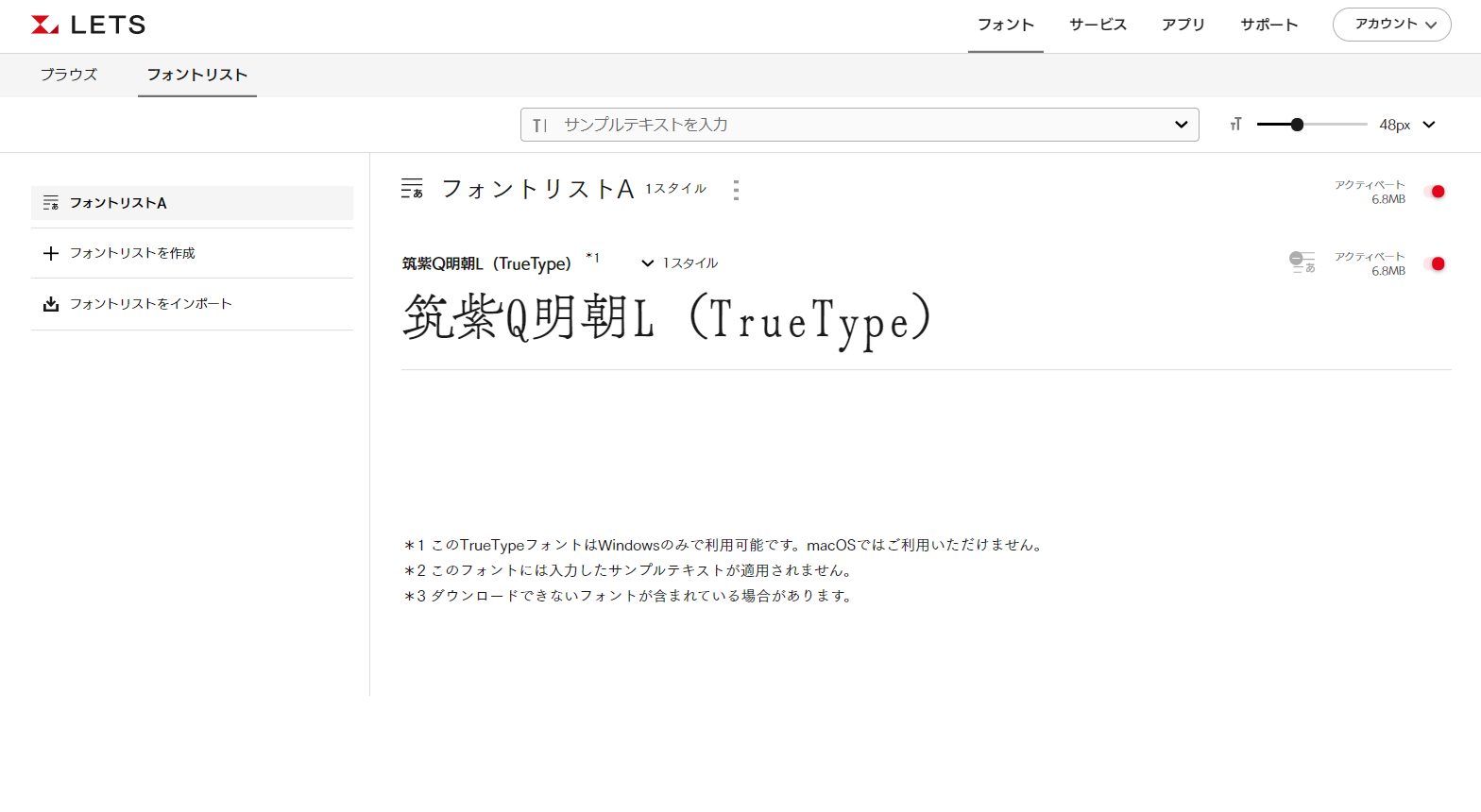Click the list icon beside sidebar フォントリストA

pyautogui.click(x=51, y=203)
